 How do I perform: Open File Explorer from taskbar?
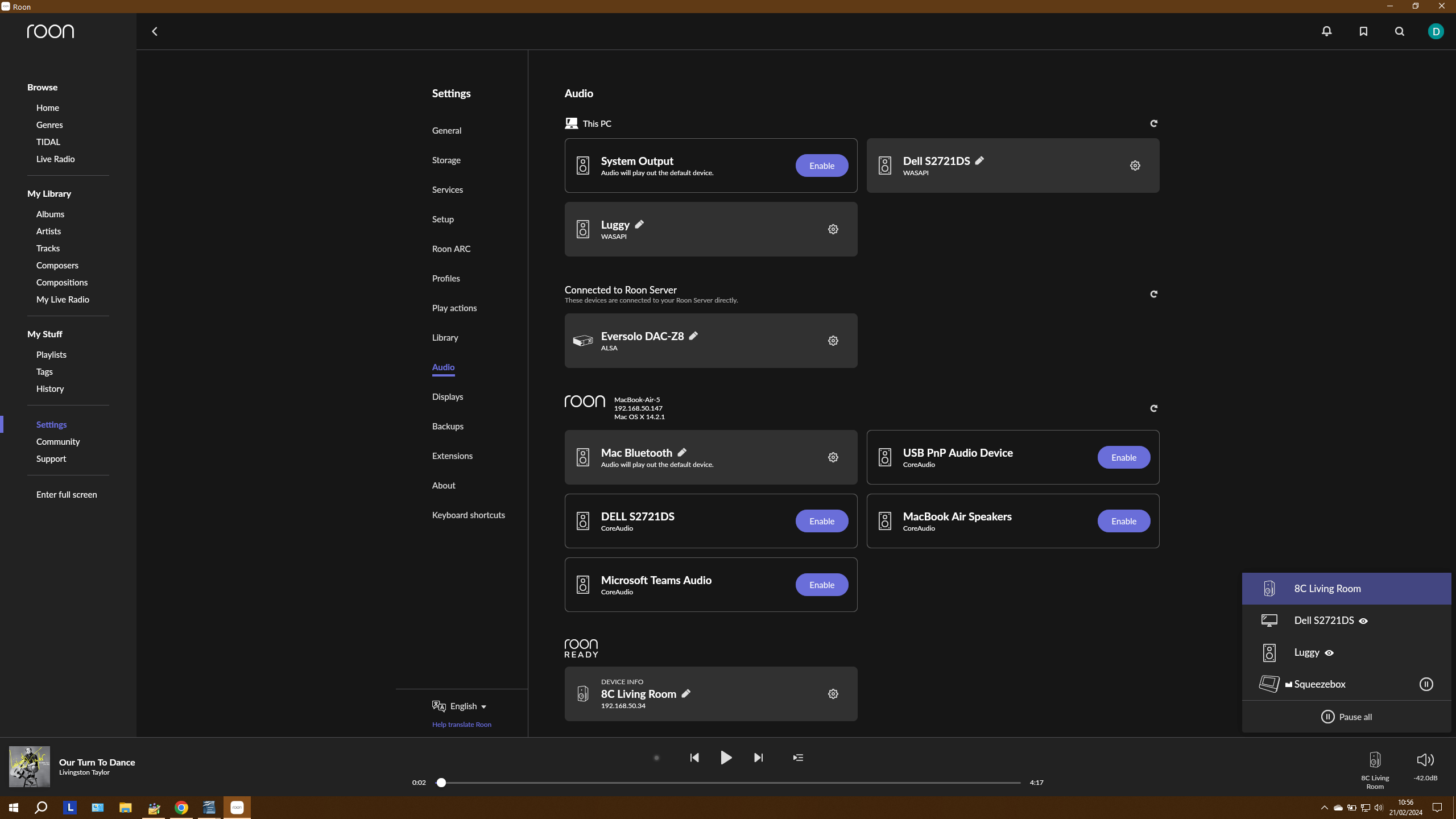125,807
